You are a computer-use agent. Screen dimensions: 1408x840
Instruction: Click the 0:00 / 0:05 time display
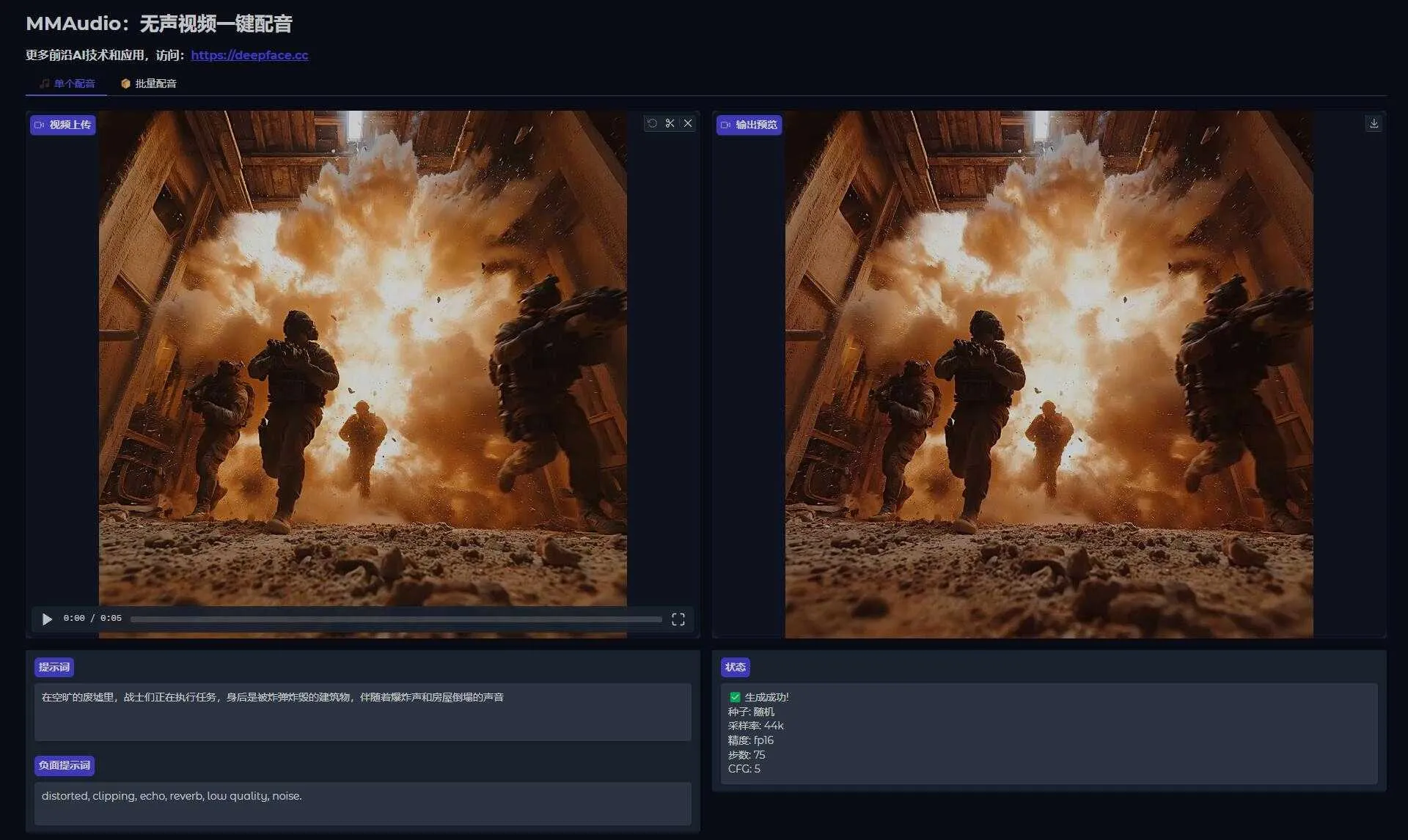(92, 619)
